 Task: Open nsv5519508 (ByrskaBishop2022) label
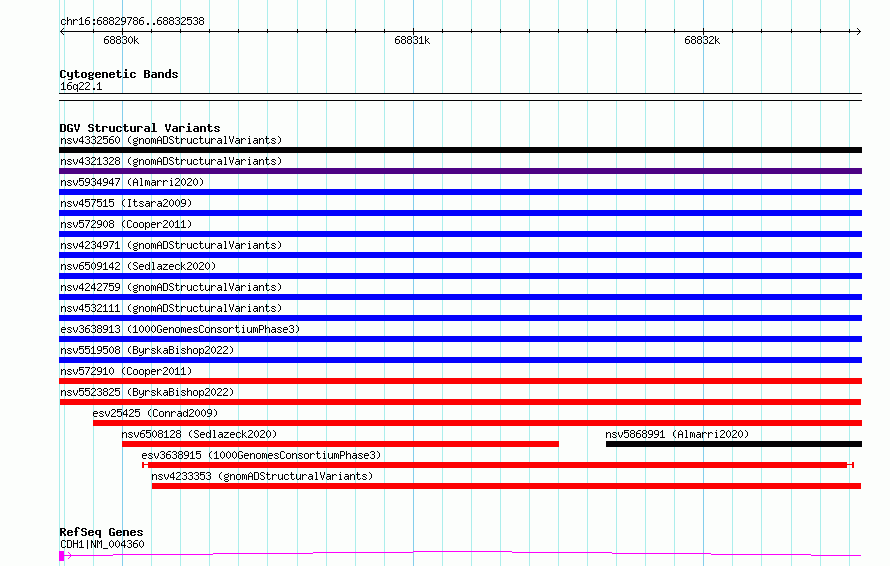tap(147, 350)
